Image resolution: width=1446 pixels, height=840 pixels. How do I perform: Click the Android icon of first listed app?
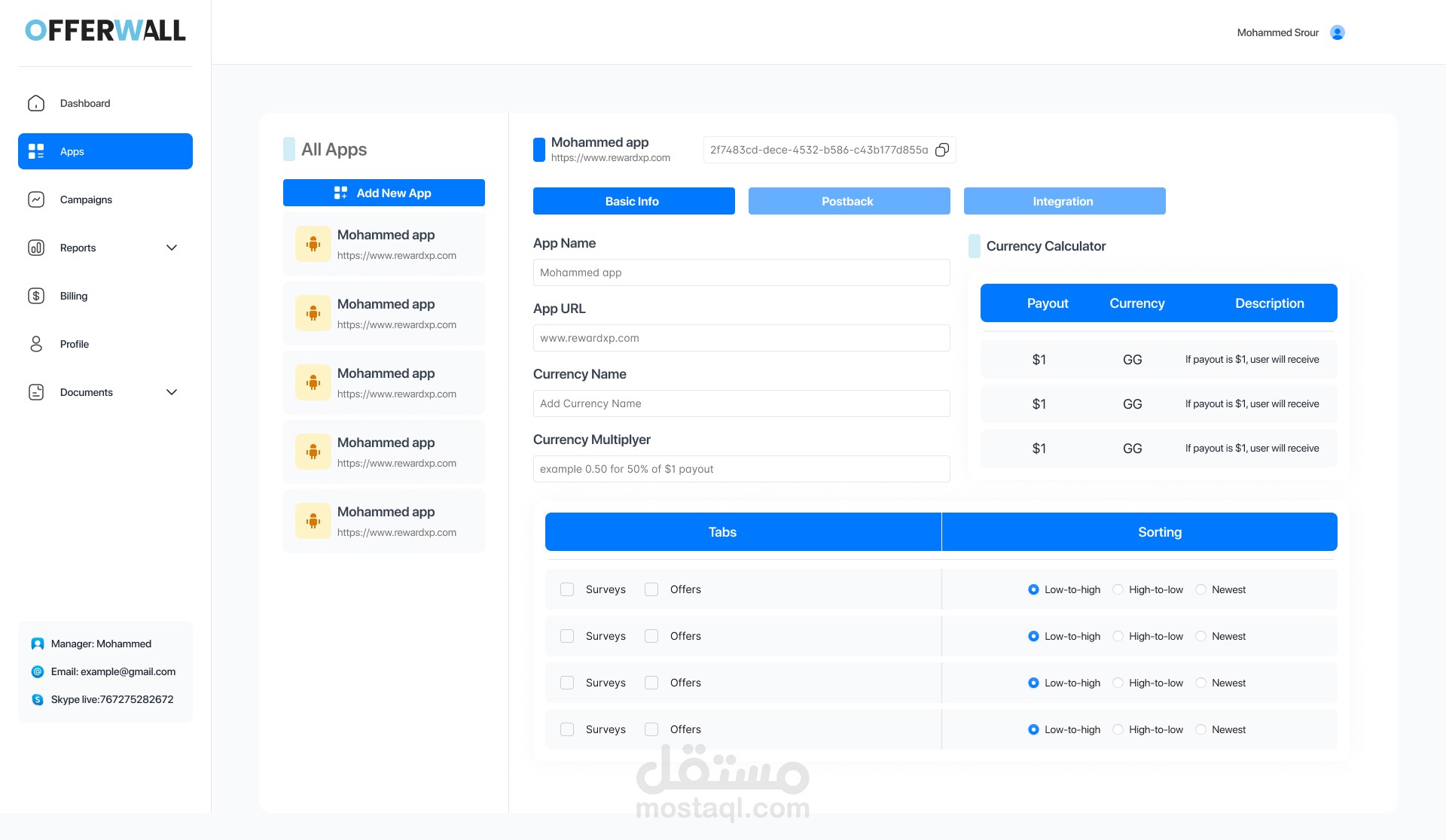tap(313, 244)
